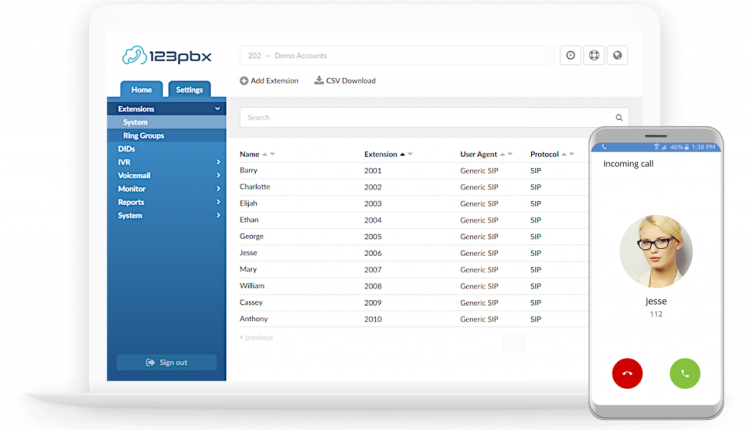Click the lifebuoy help icon
Screen dimensions: 750x430
point(594,56)
